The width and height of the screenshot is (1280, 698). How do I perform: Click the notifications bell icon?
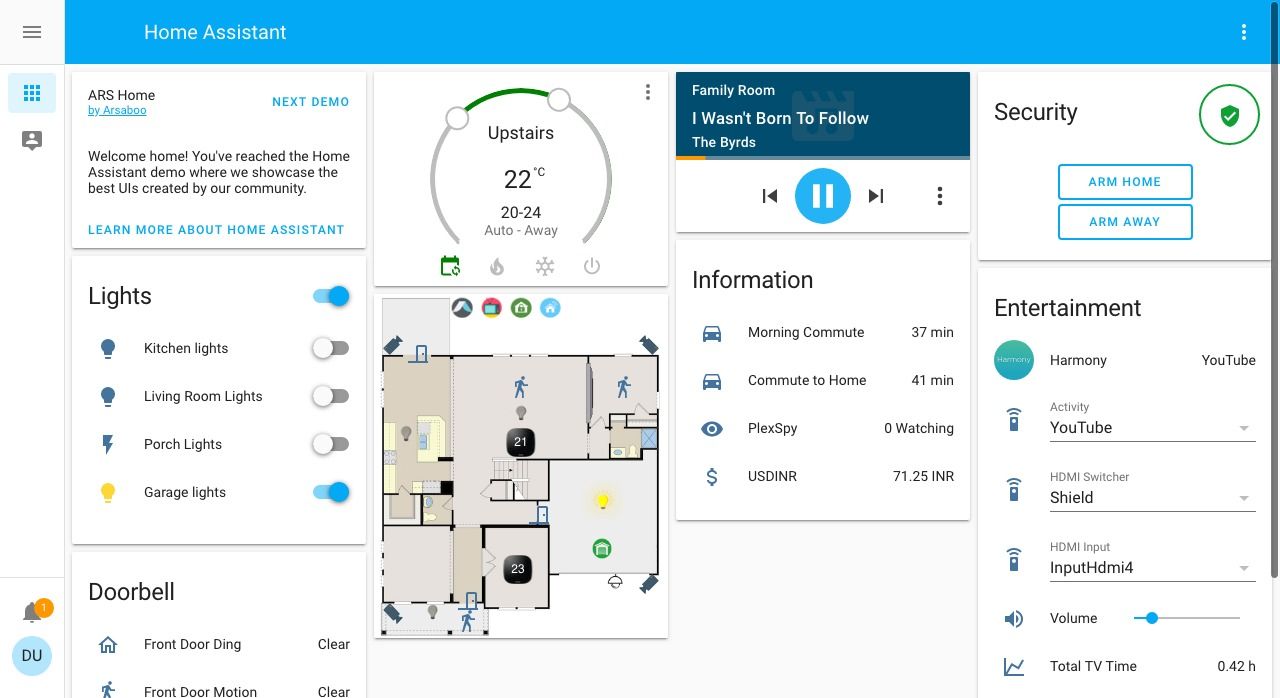(x=32, y=613)
